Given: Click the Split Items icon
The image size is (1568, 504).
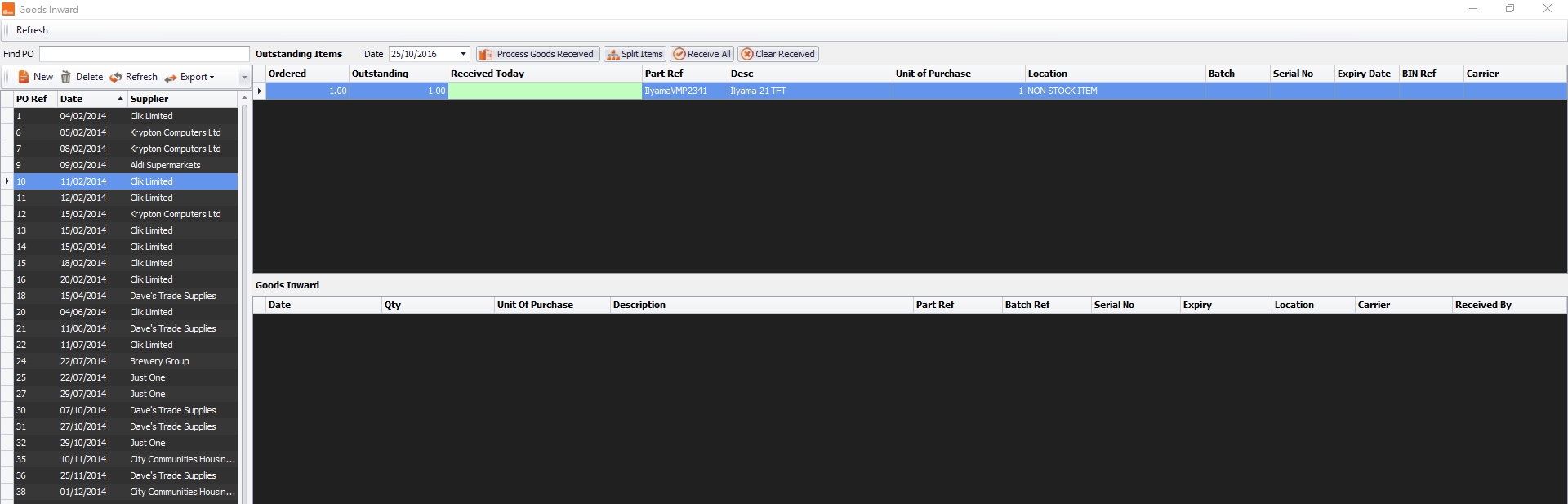Looking at the screenshot, I should point(612,55).
